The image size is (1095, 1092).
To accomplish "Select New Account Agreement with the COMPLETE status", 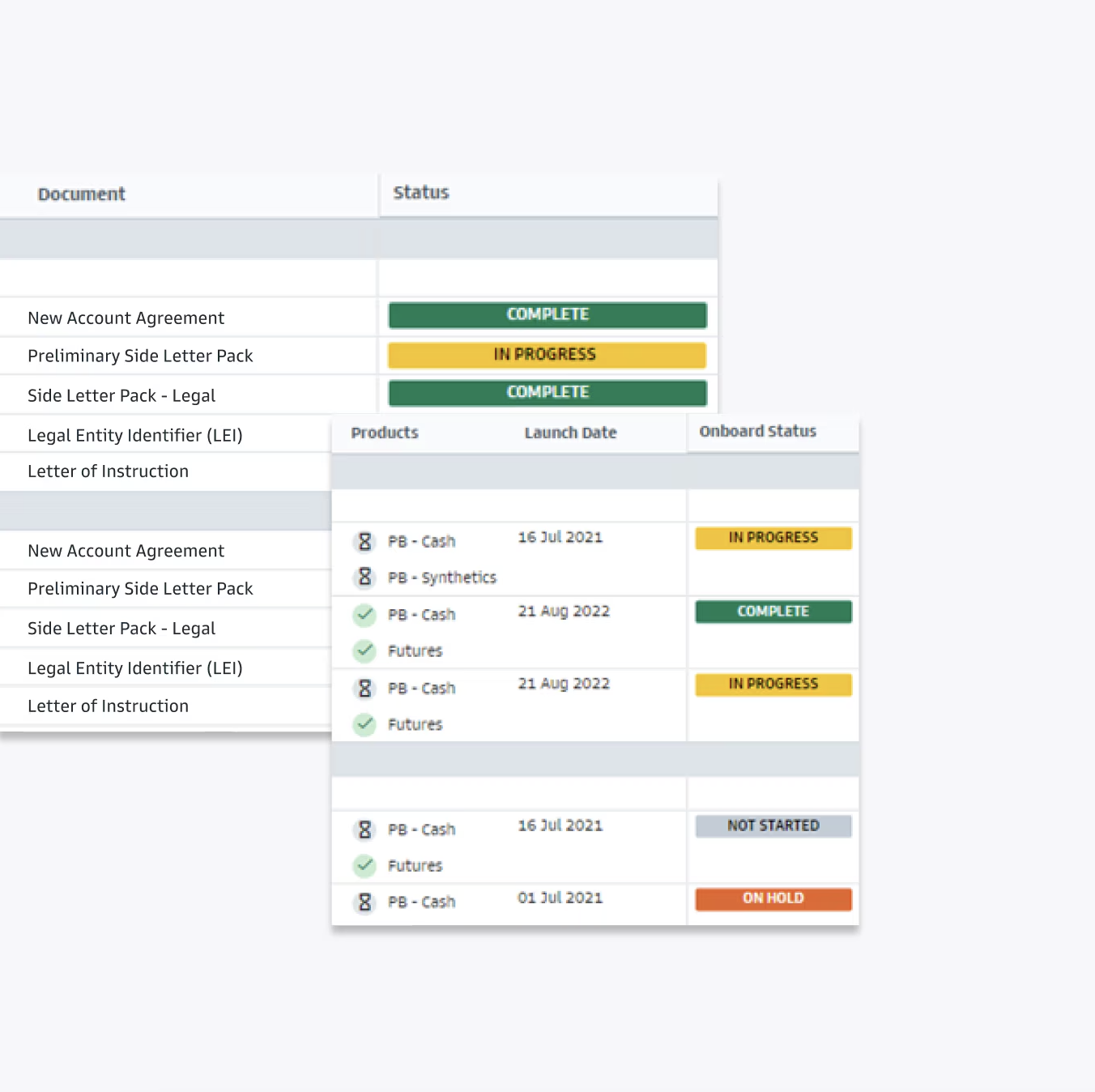I will 126,318.
